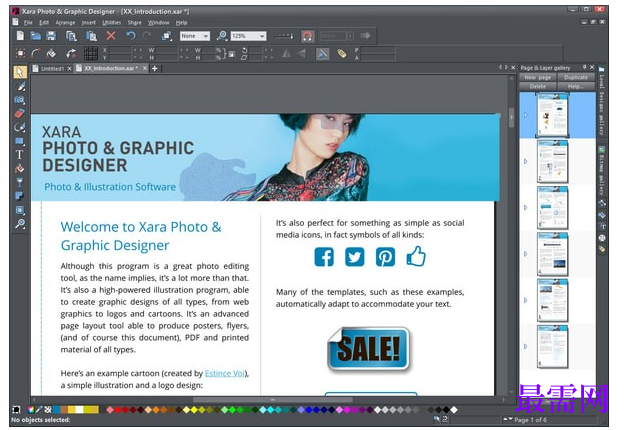Click the zoom magnifier icon beside 125%
627x430 pixels.
tap(222, 36)
